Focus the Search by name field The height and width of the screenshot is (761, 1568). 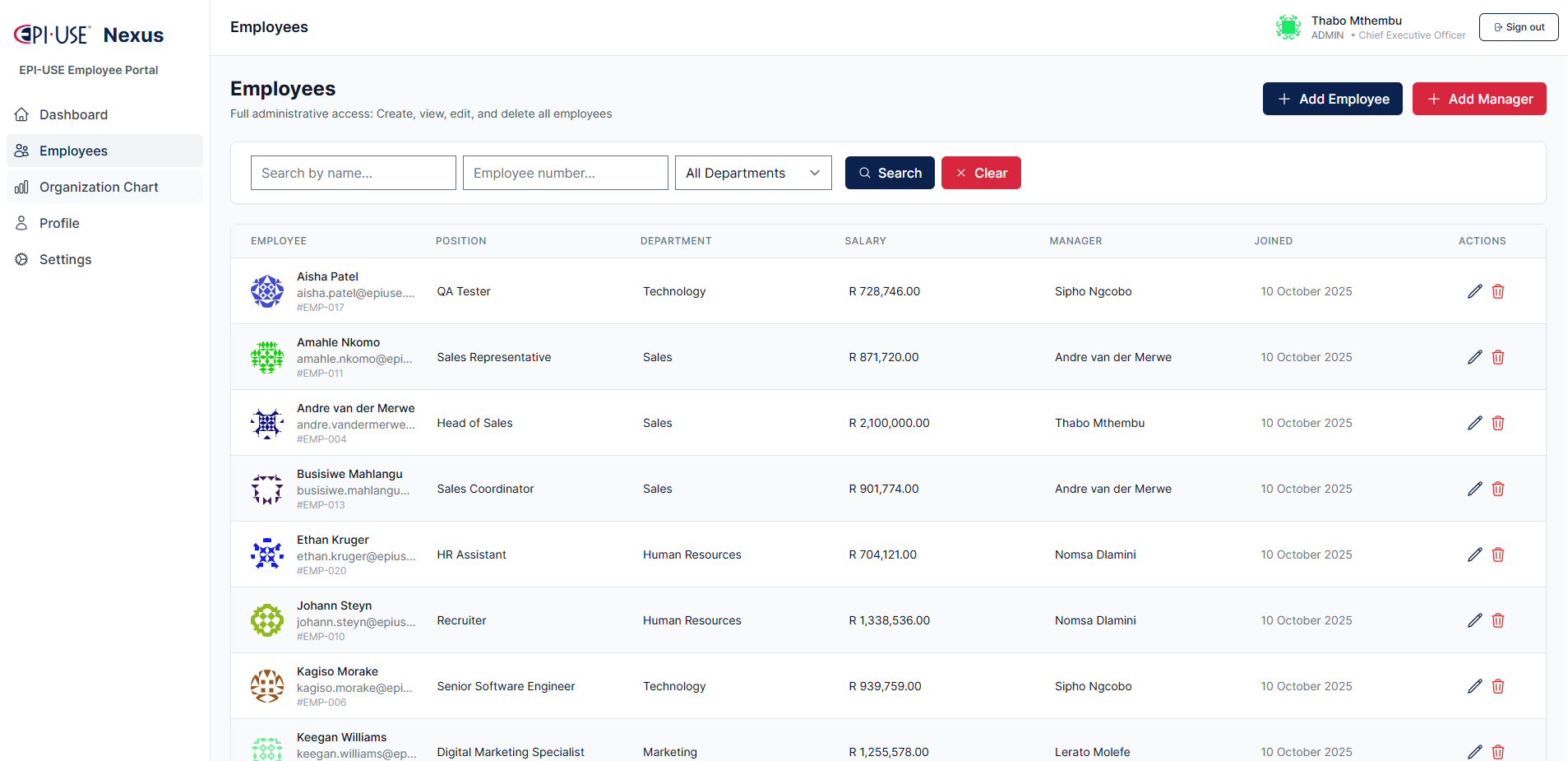click(x=353, y=173)
